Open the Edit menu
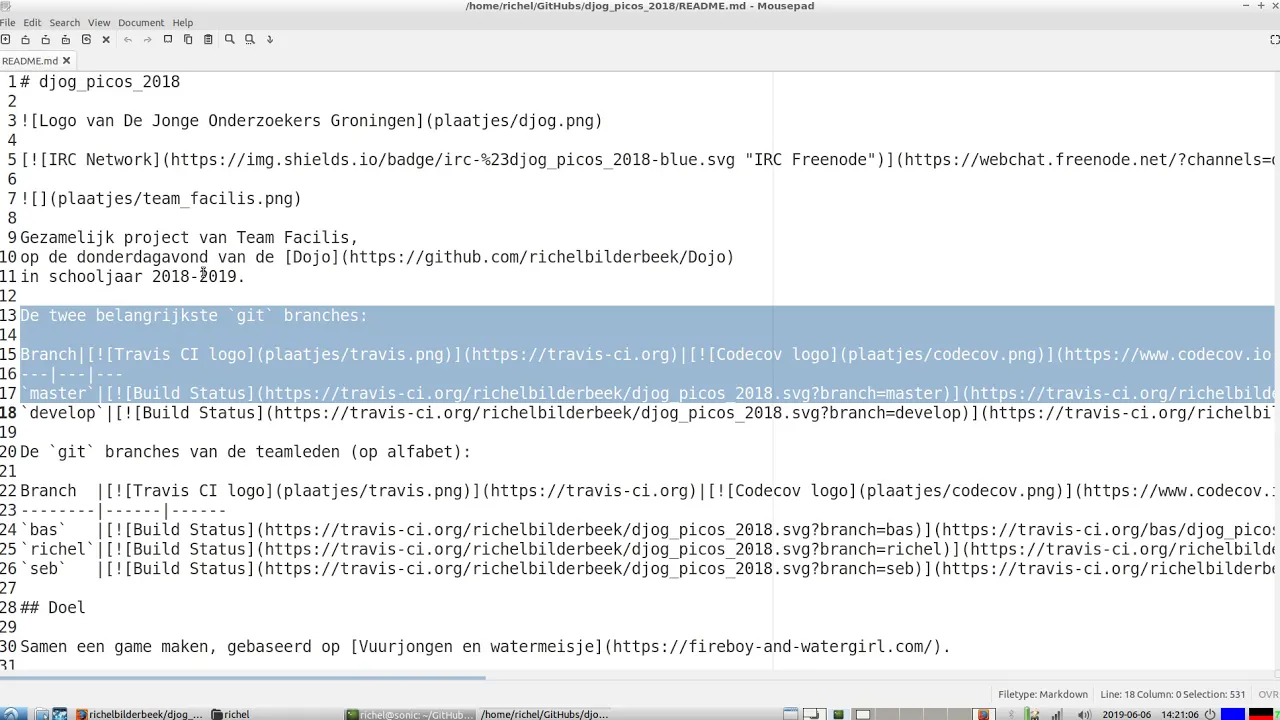 click(32, 22)
